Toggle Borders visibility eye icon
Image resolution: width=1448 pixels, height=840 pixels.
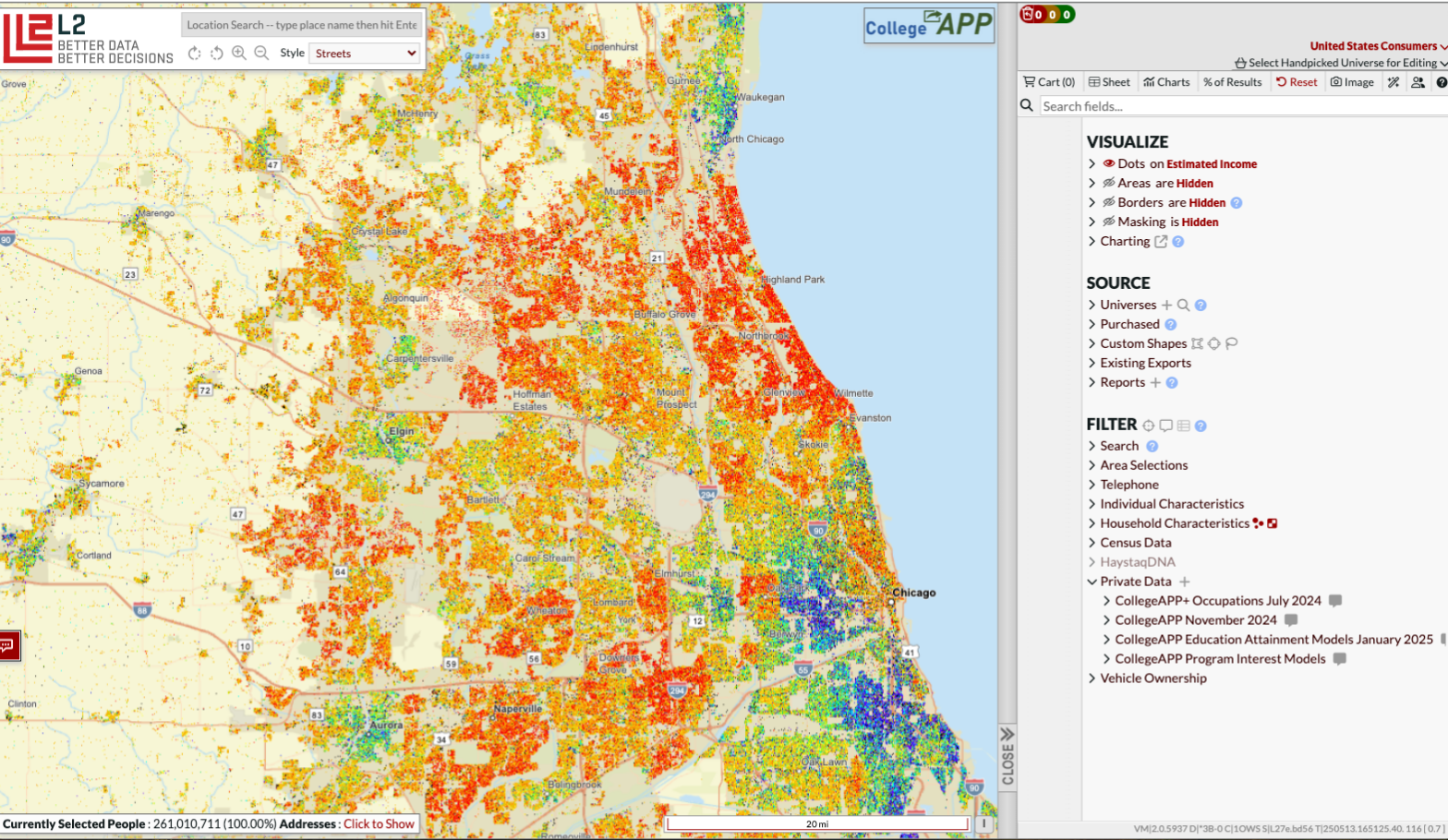[x=1109, y=202]
